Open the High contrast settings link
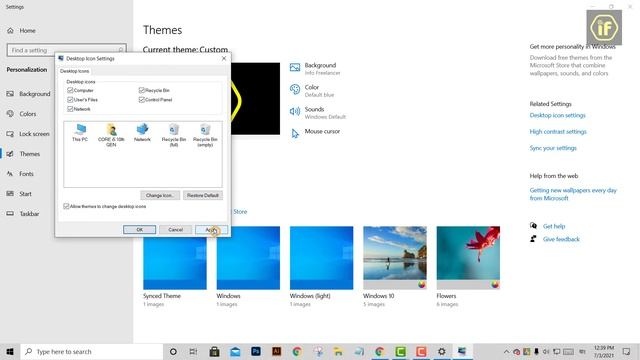The height and width of the screenshot is (360, 640). click(558, 132)
